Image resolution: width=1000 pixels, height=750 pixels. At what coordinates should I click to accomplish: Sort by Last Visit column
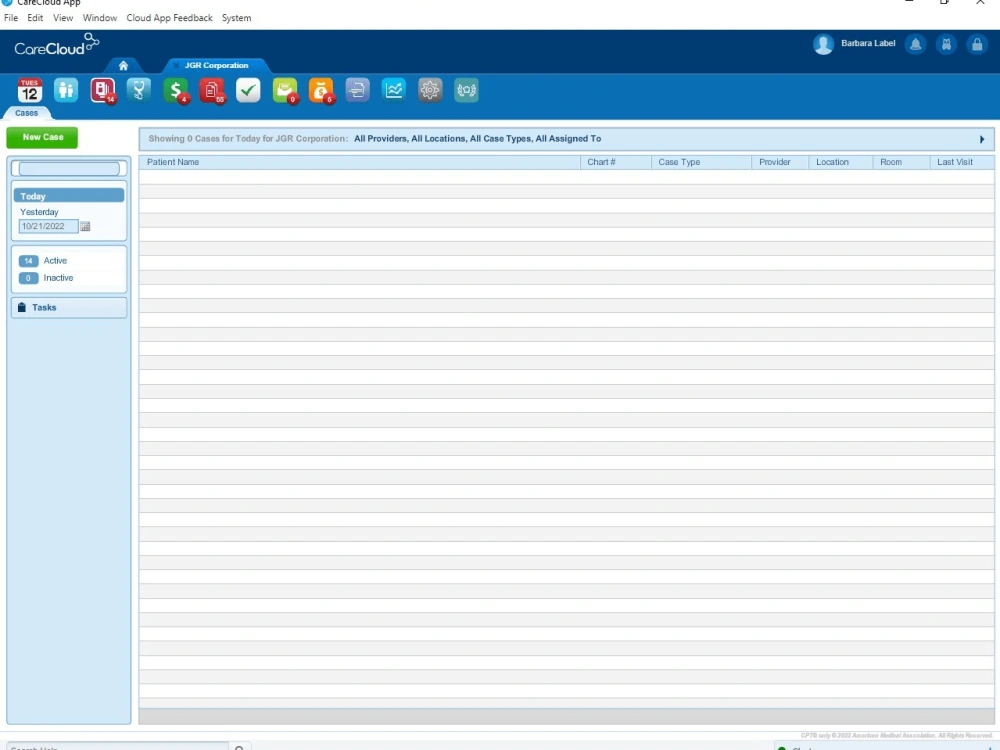[962, 162]
